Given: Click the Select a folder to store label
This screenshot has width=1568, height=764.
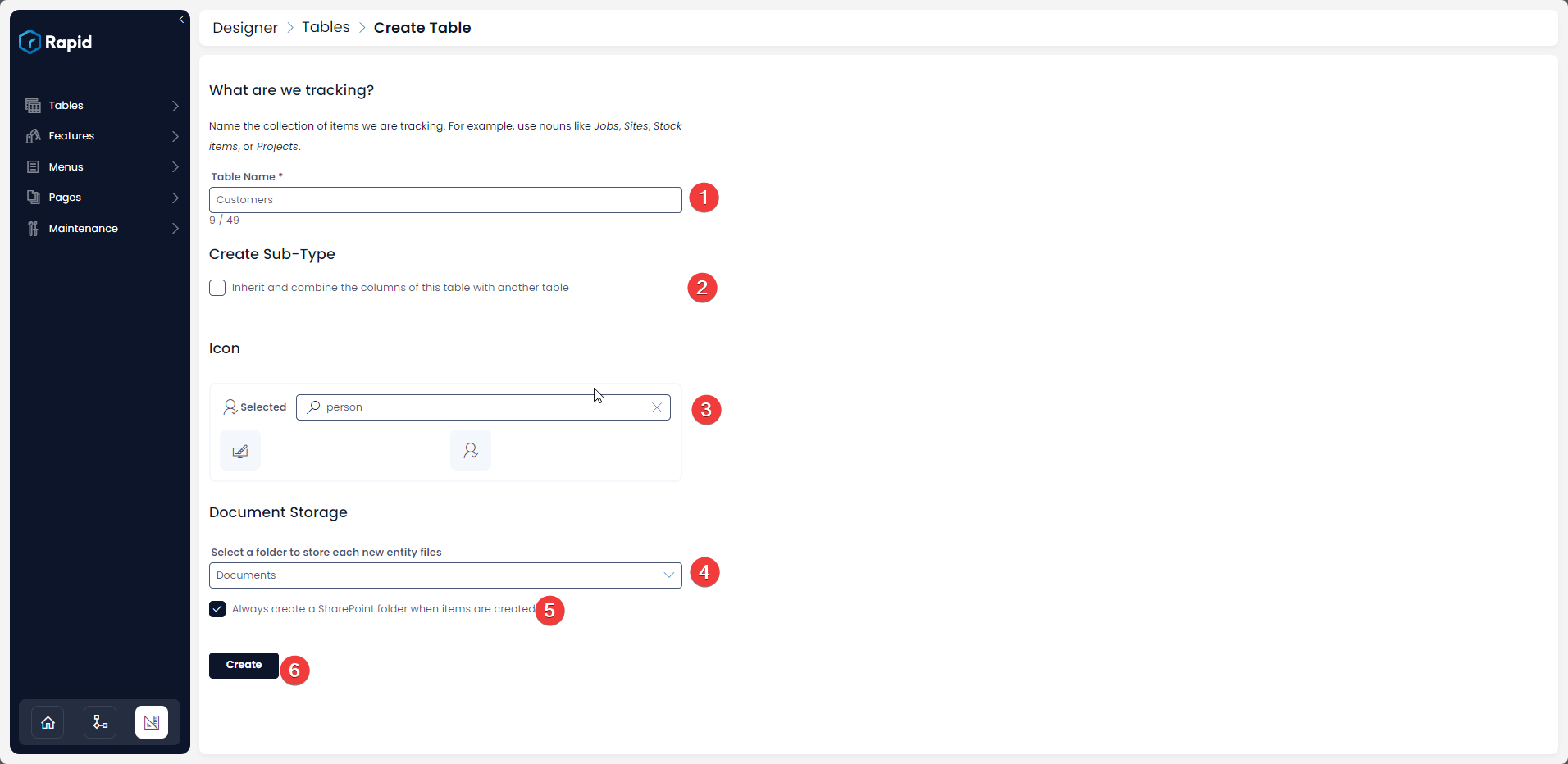Looking at the screenshot, I should point(326,553).
